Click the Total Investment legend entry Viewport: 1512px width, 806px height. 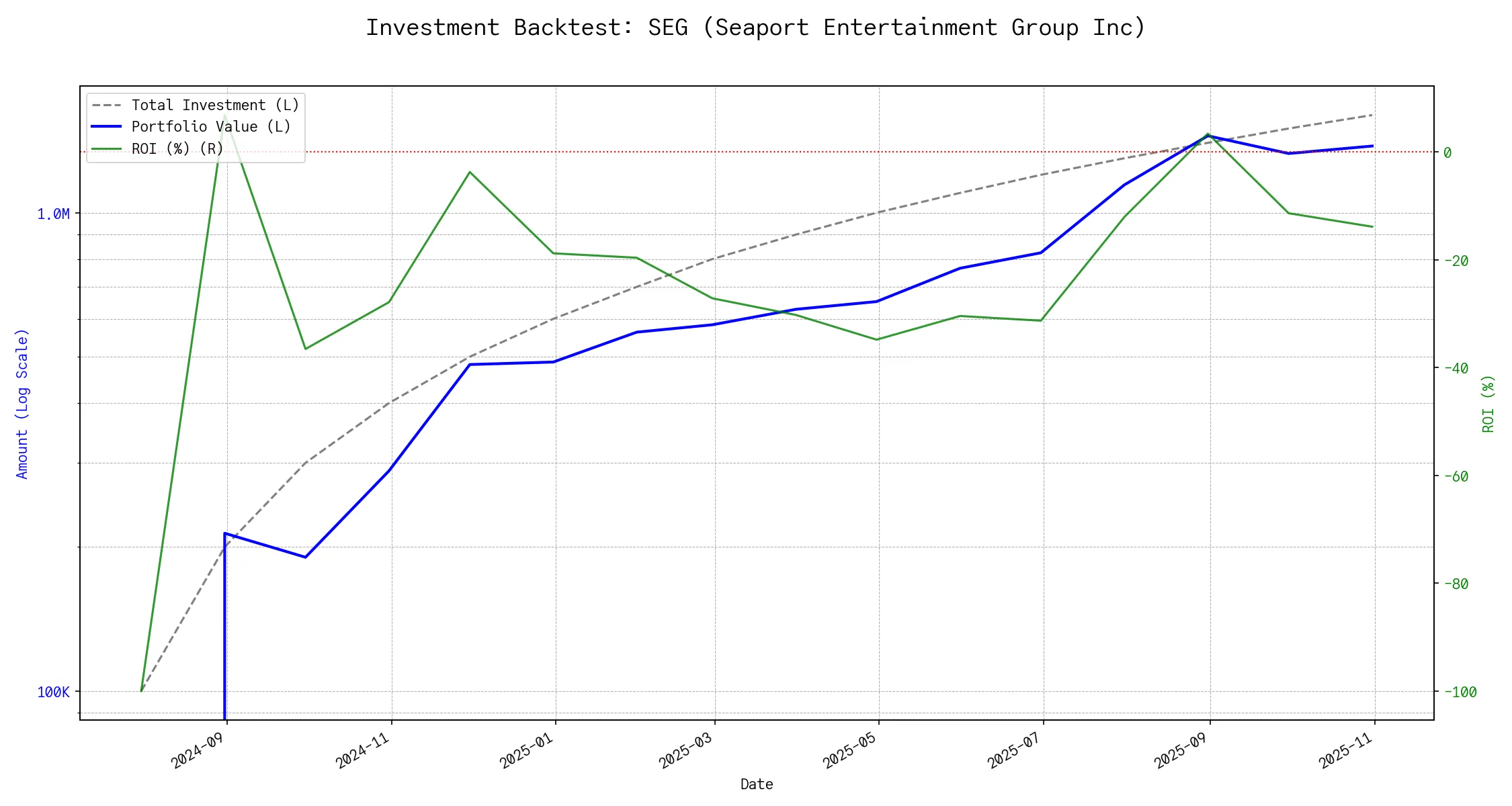pos(215,105)
